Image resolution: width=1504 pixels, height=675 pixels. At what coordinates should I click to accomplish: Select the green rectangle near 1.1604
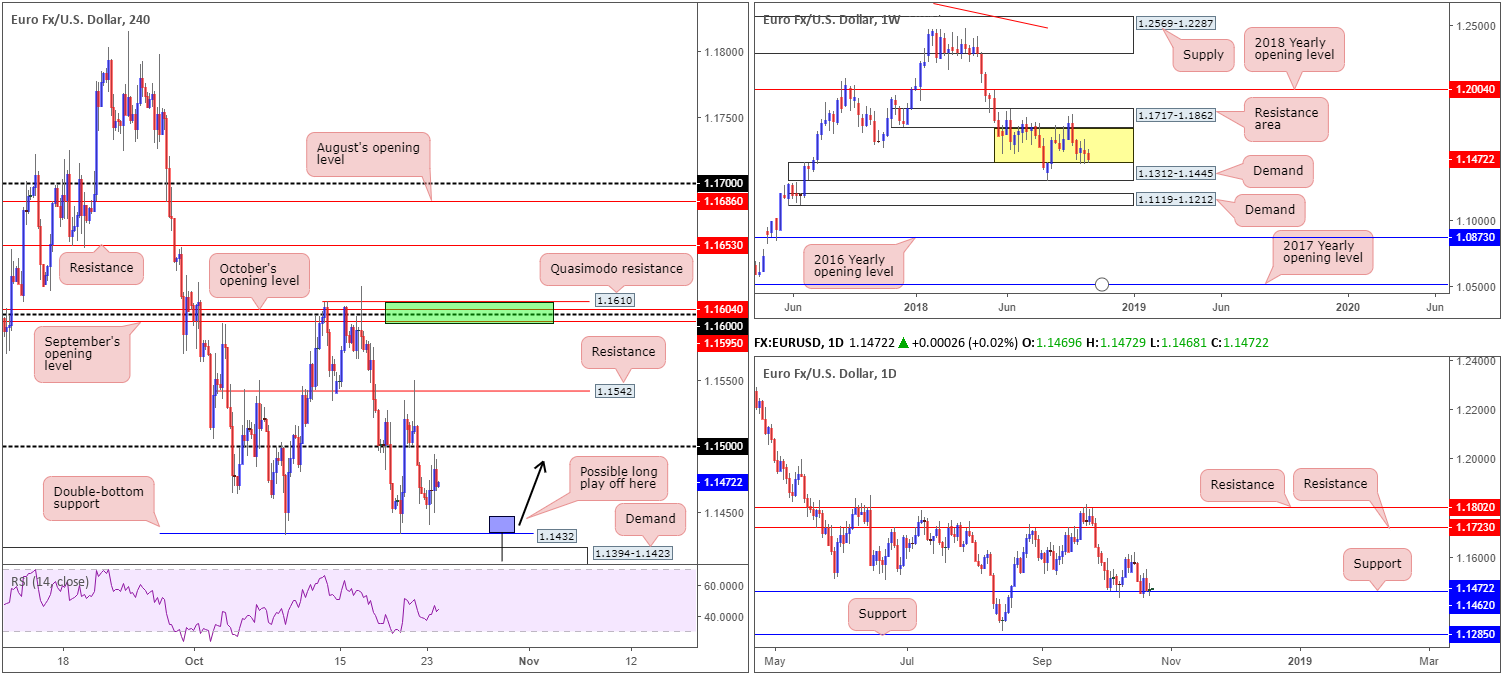click(x=469, y=312)
